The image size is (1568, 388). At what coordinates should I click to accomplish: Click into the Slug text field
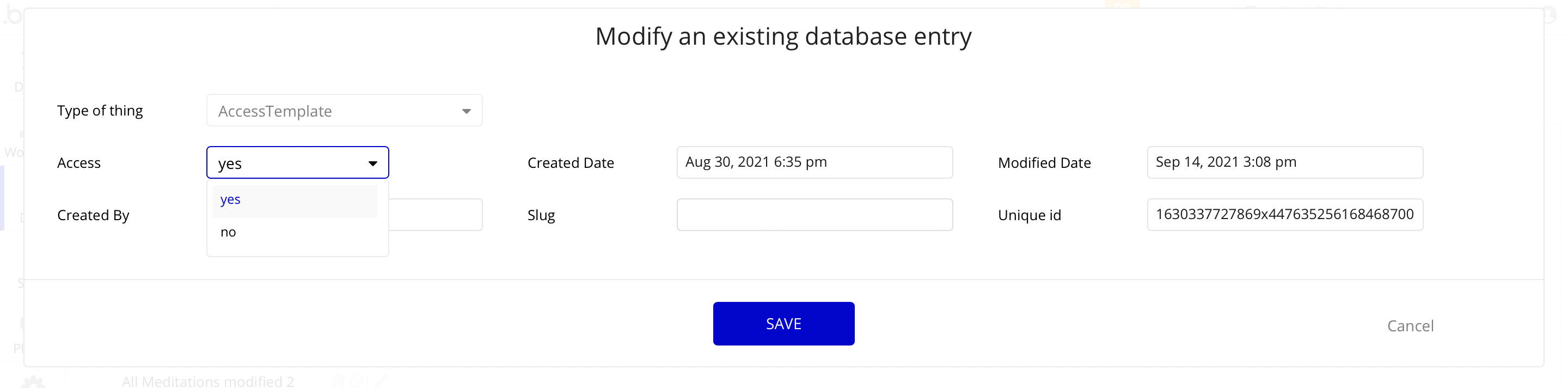tap(814, 215)
